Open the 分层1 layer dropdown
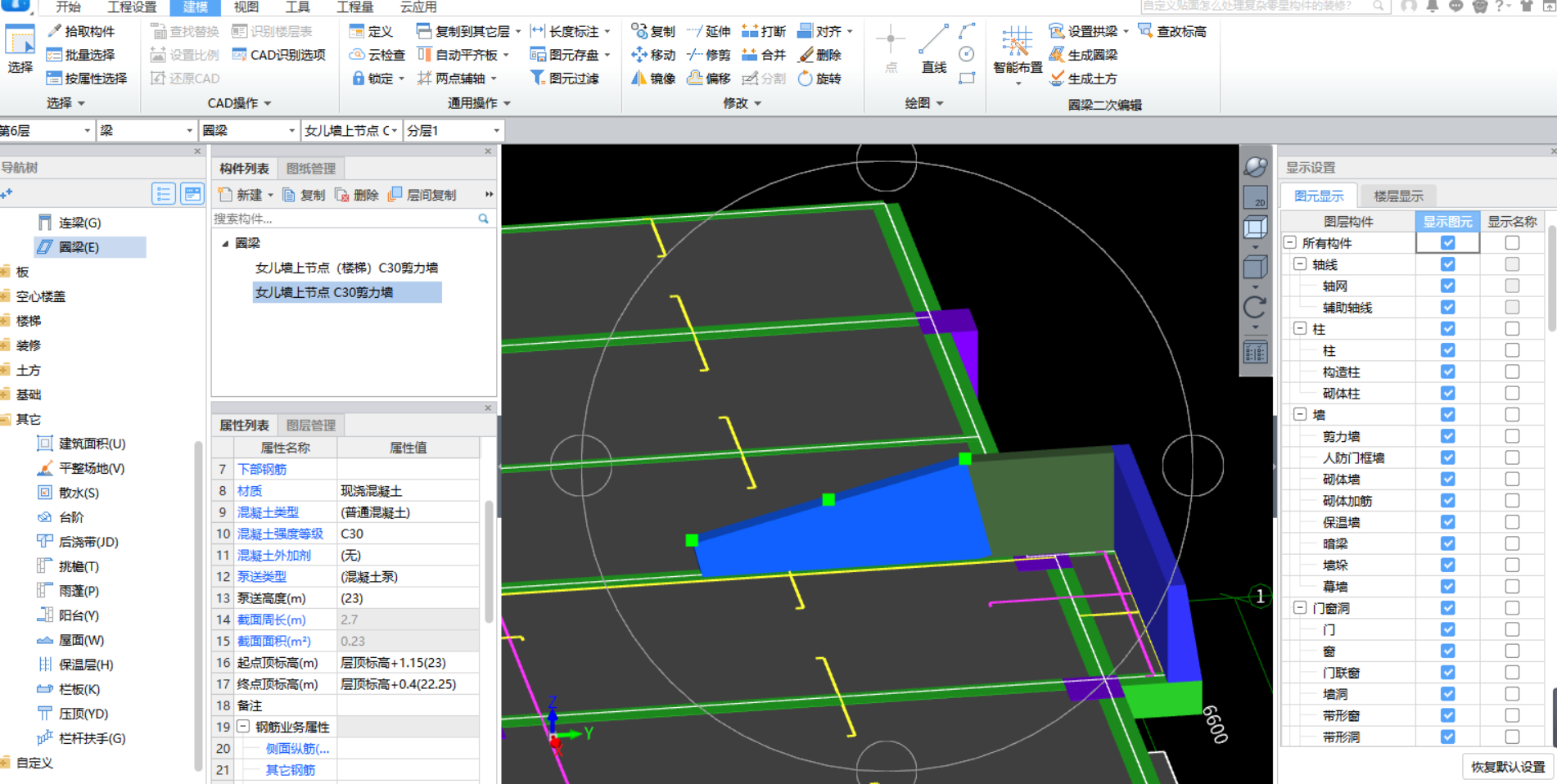Image resolution: width=1557 pixels, height=784 pixels. coord(453,130)
